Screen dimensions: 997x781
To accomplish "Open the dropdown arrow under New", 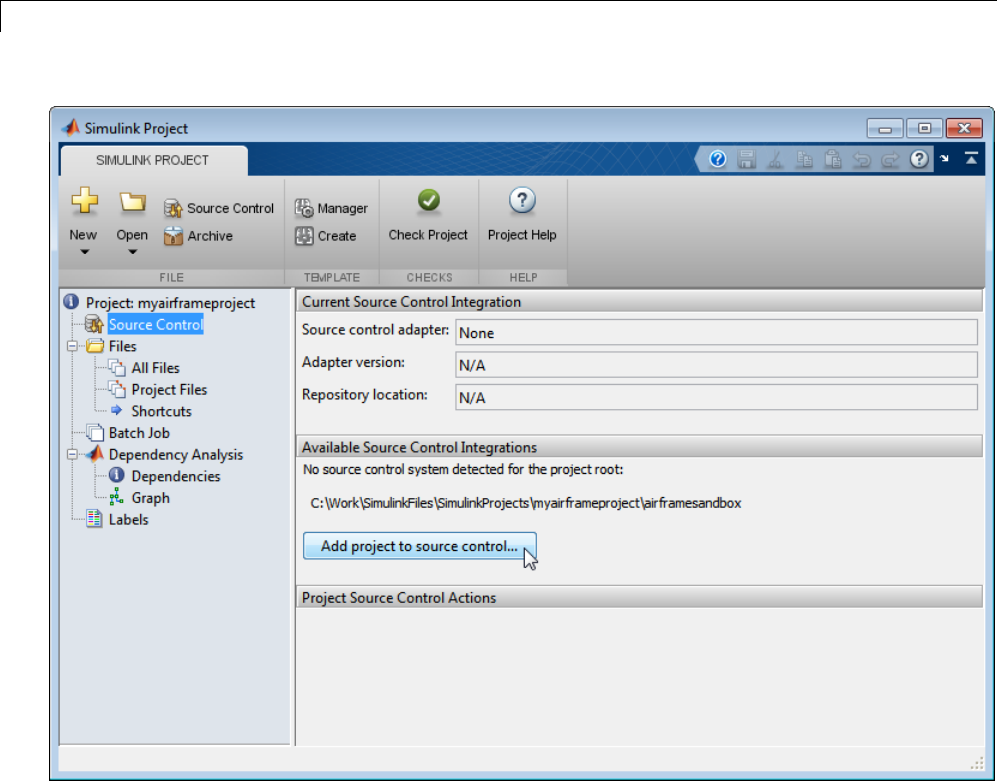I will [84, 252].
